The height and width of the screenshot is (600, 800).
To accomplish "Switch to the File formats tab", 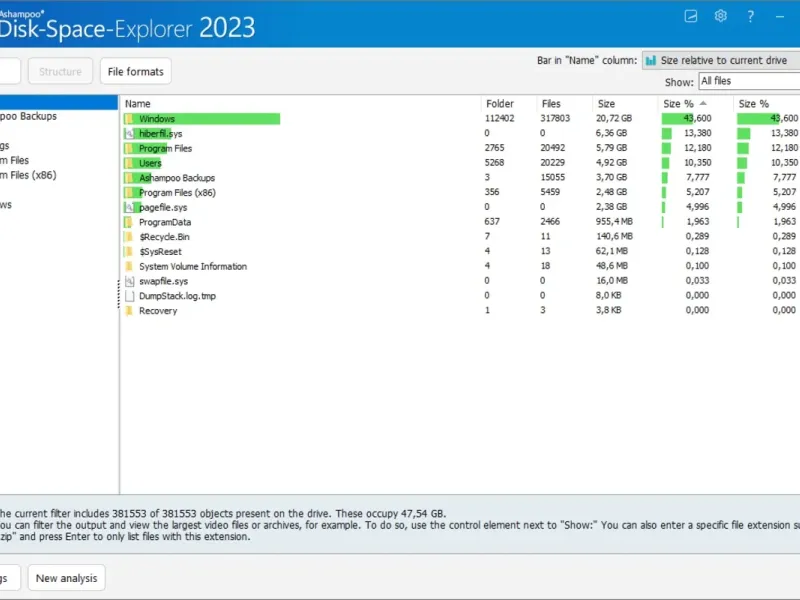I will (x=136, y=71).
